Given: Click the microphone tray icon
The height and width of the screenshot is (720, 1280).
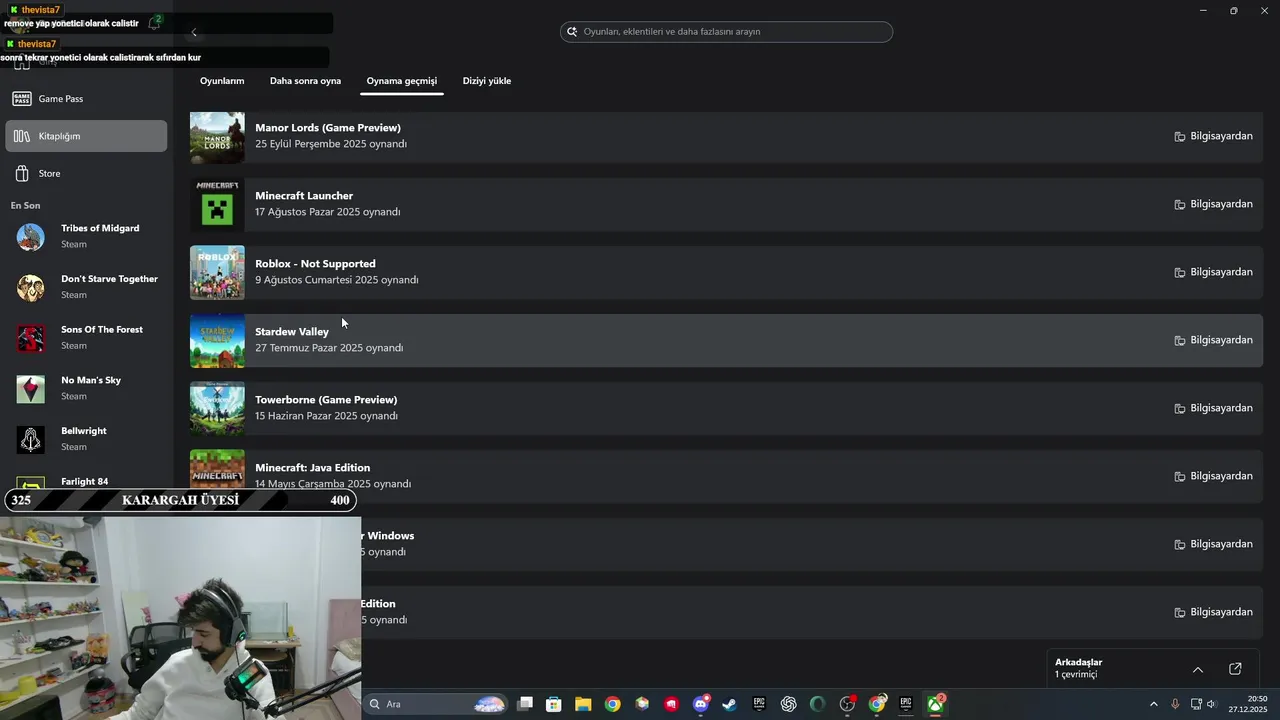Looking at the screenshot, I should click(1175, 704).
